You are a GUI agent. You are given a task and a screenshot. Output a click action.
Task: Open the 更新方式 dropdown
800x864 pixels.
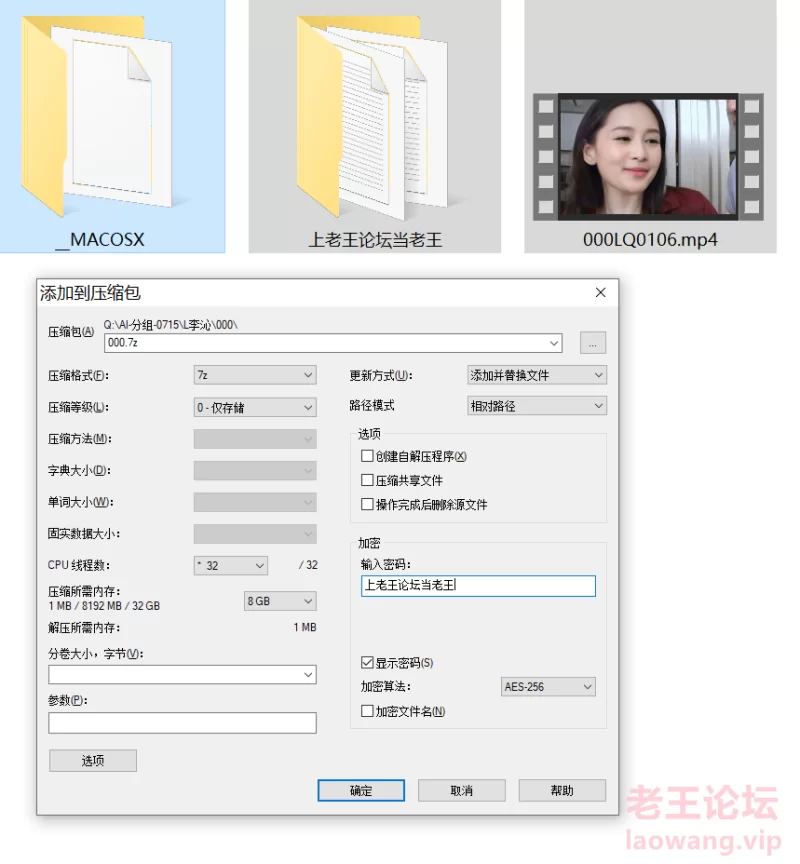point(537,375)
